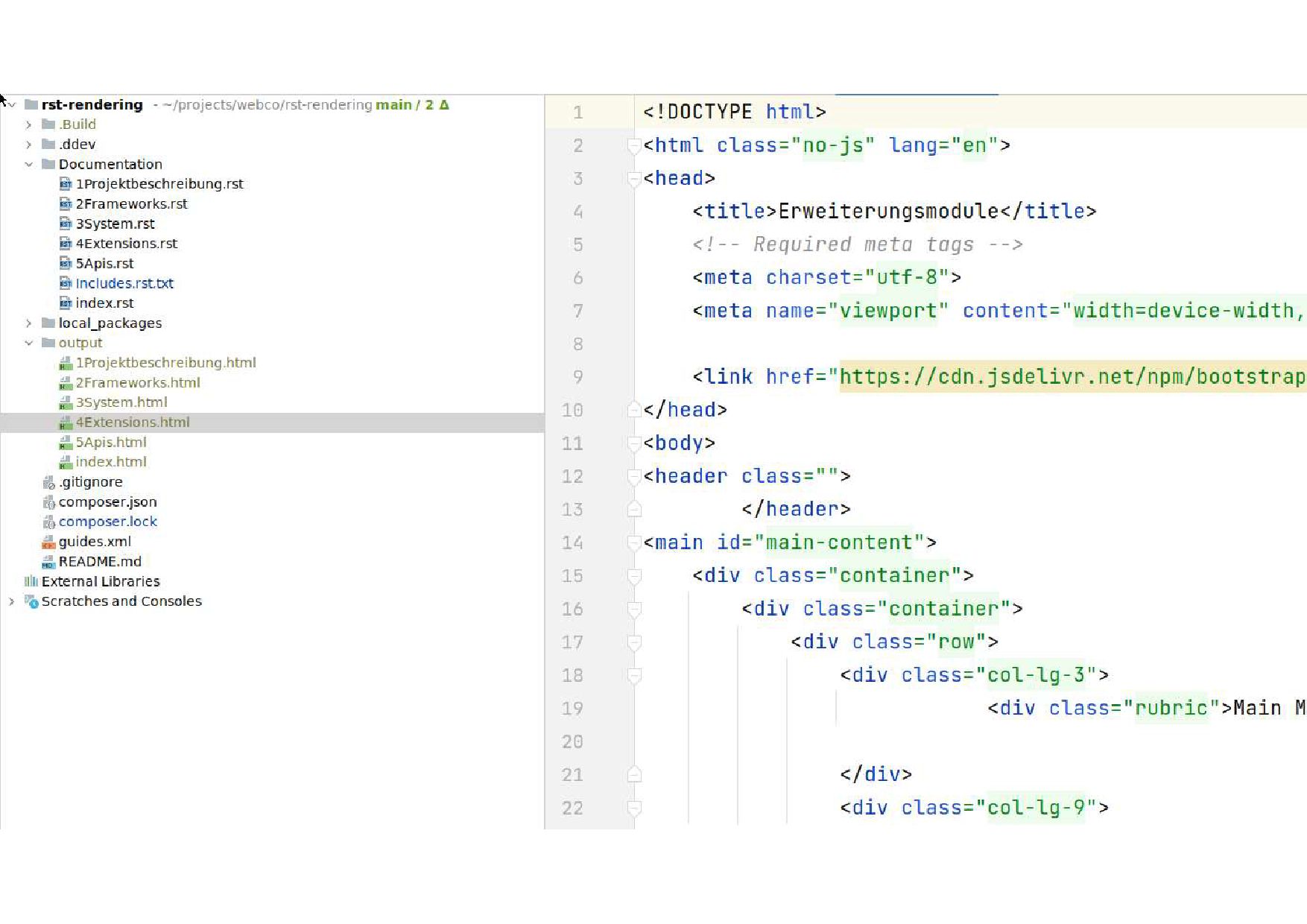Click the 5Apis.html file icon
Screen dimensions: 1307x924
pyautogui.click(x=66, y=443)
